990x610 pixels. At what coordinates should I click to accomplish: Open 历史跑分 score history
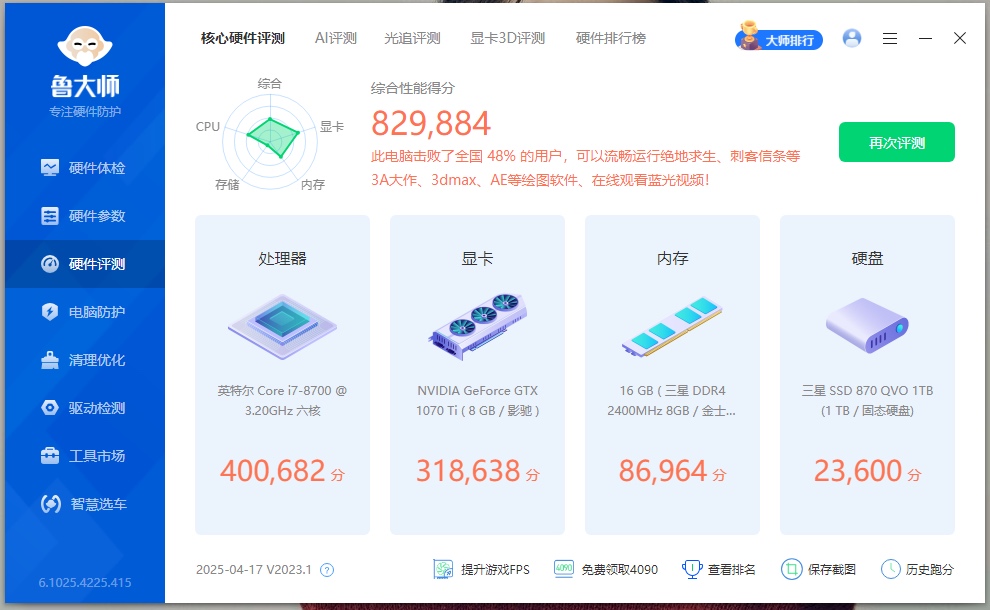coord(917,569)
